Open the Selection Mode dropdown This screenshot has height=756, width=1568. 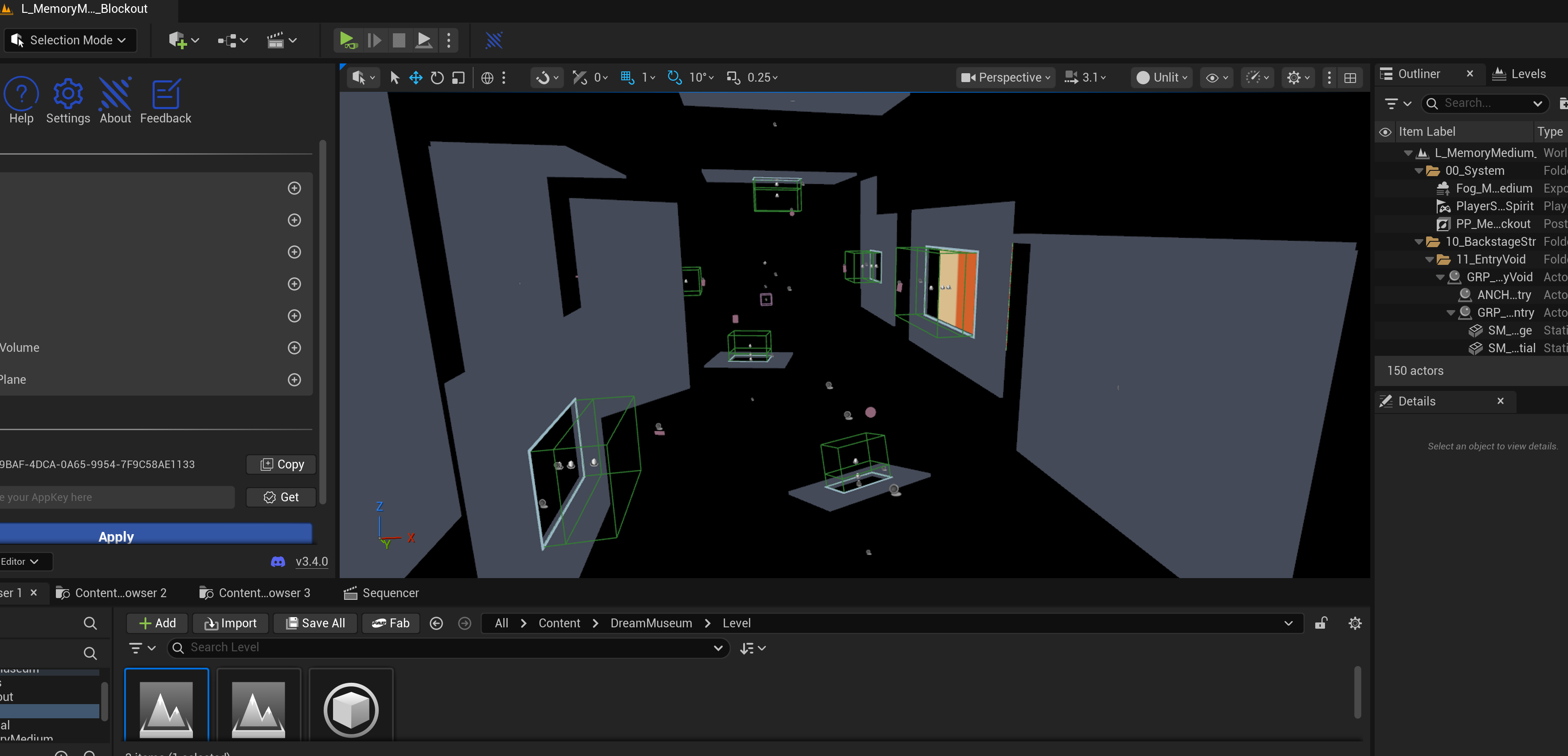pyautogui.click(x=69, y=40)
